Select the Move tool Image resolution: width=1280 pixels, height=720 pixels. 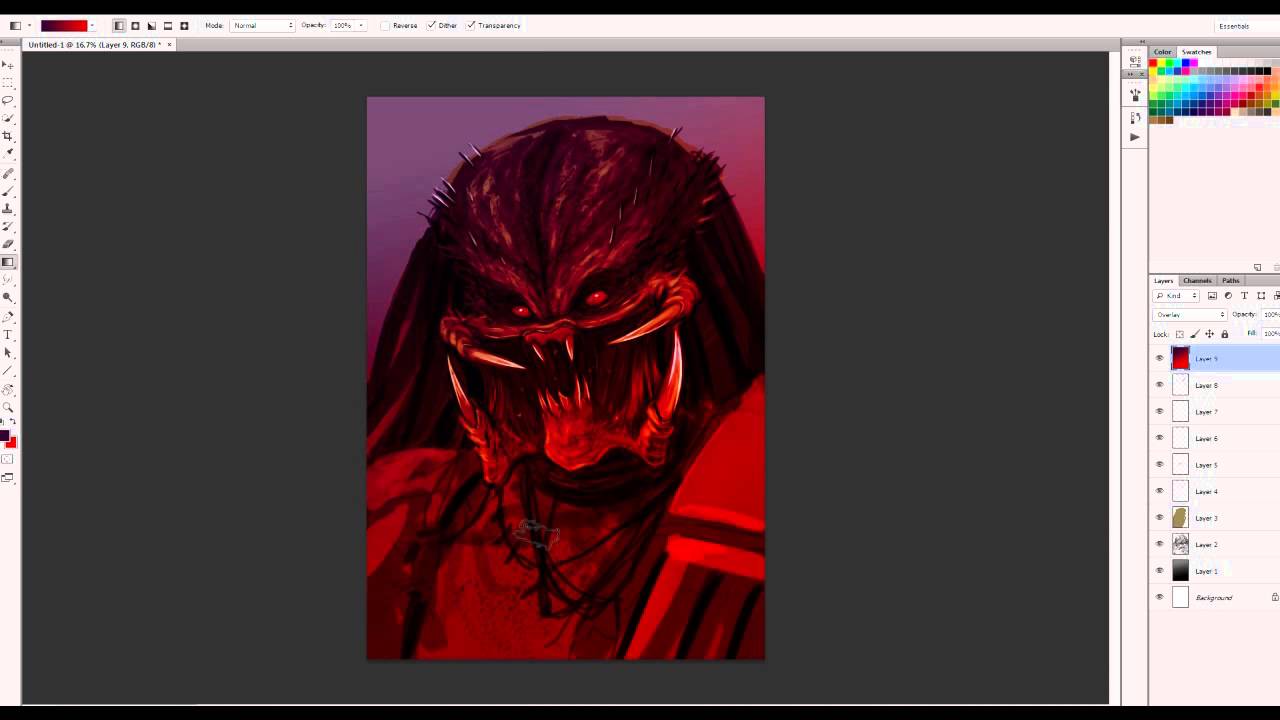coord(7,65)
